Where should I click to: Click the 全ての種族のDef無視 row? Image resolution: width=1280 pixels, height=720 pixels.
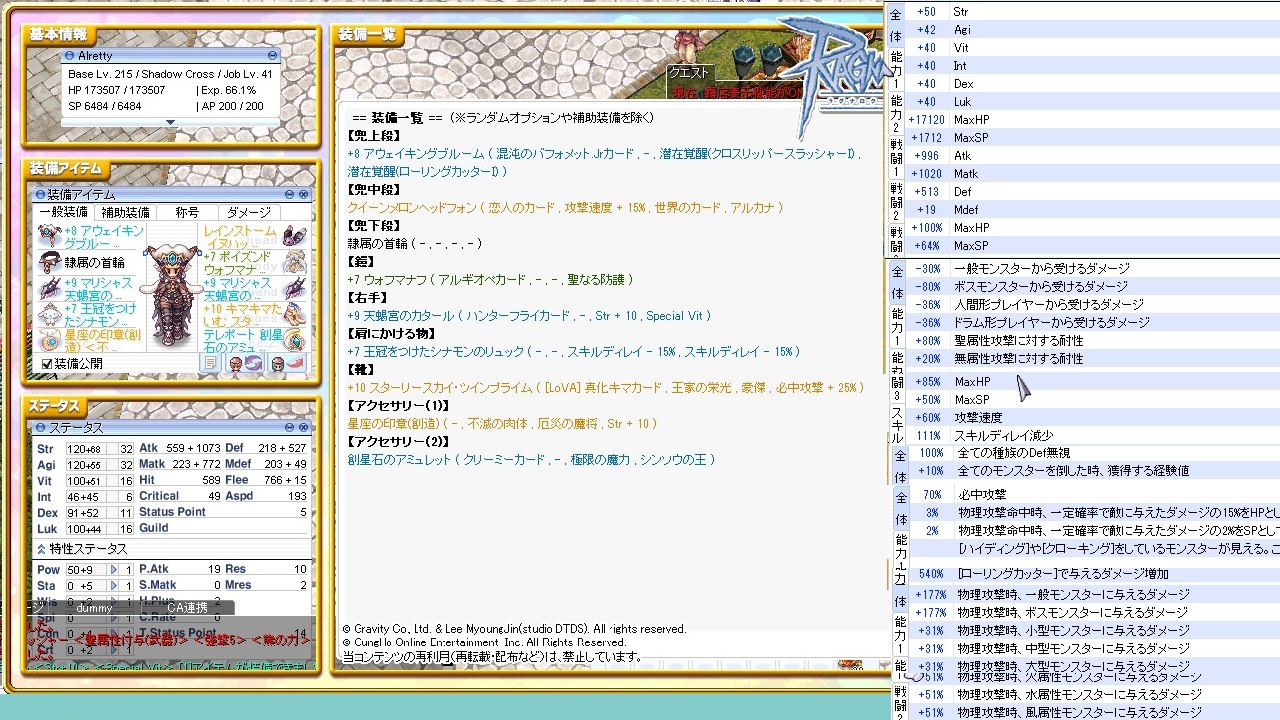(1093, 453)
